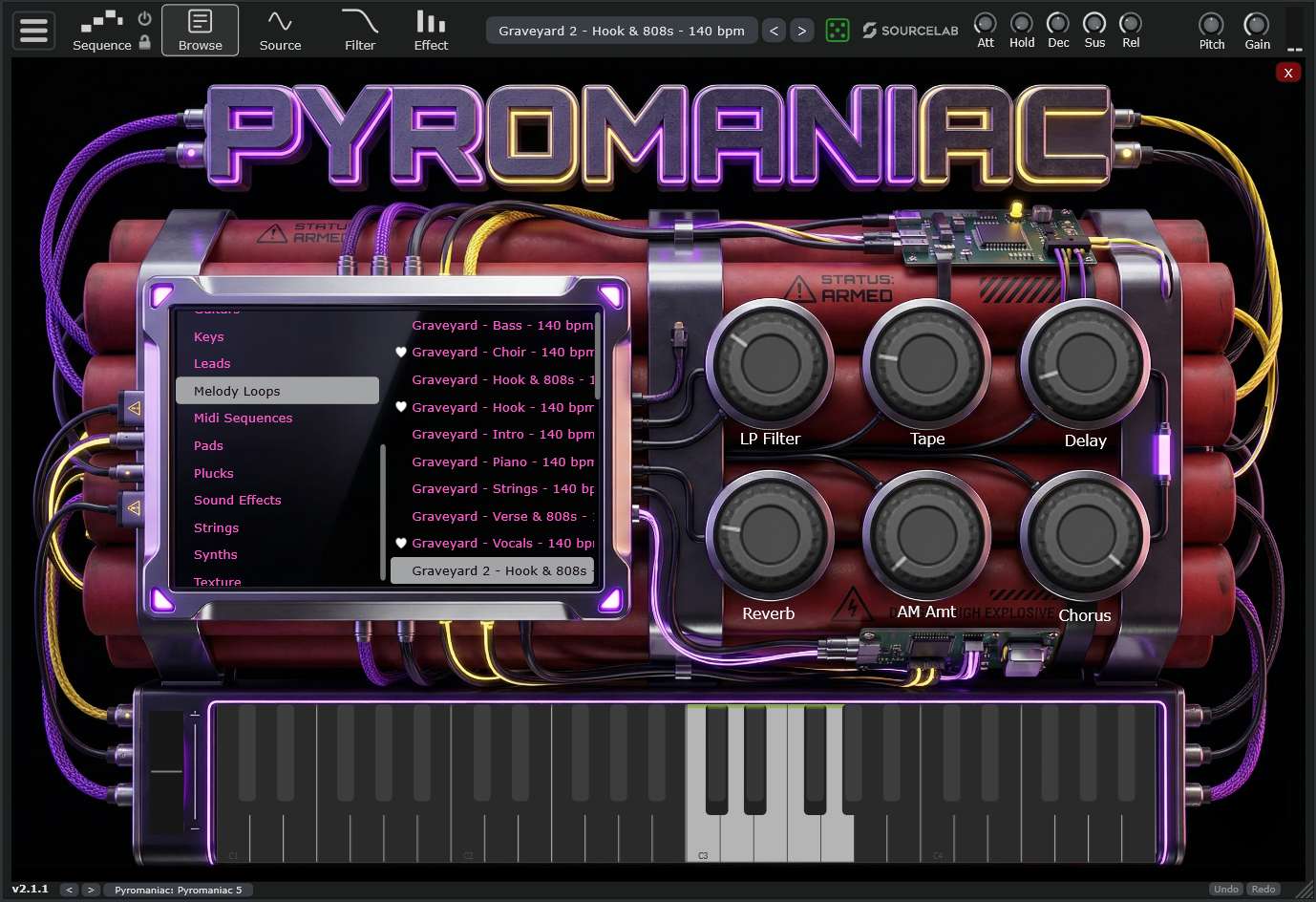Click the next preset arrow
This screenshot has height=902, width=1316.
click(x=801, y=30)
